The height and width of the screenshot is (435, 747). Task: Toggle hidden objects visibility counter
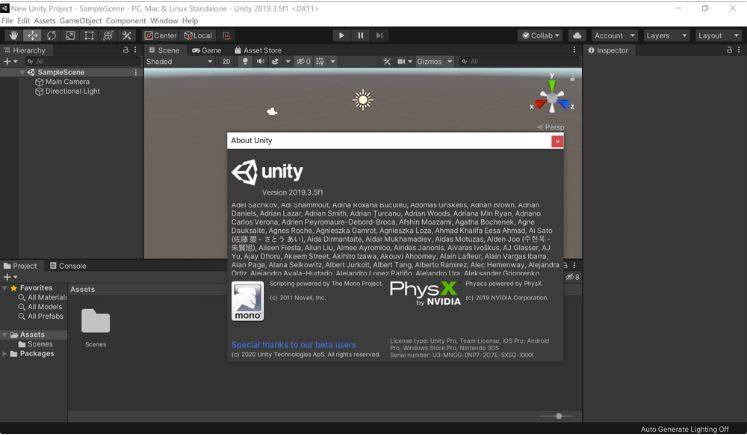click(303, 62)
